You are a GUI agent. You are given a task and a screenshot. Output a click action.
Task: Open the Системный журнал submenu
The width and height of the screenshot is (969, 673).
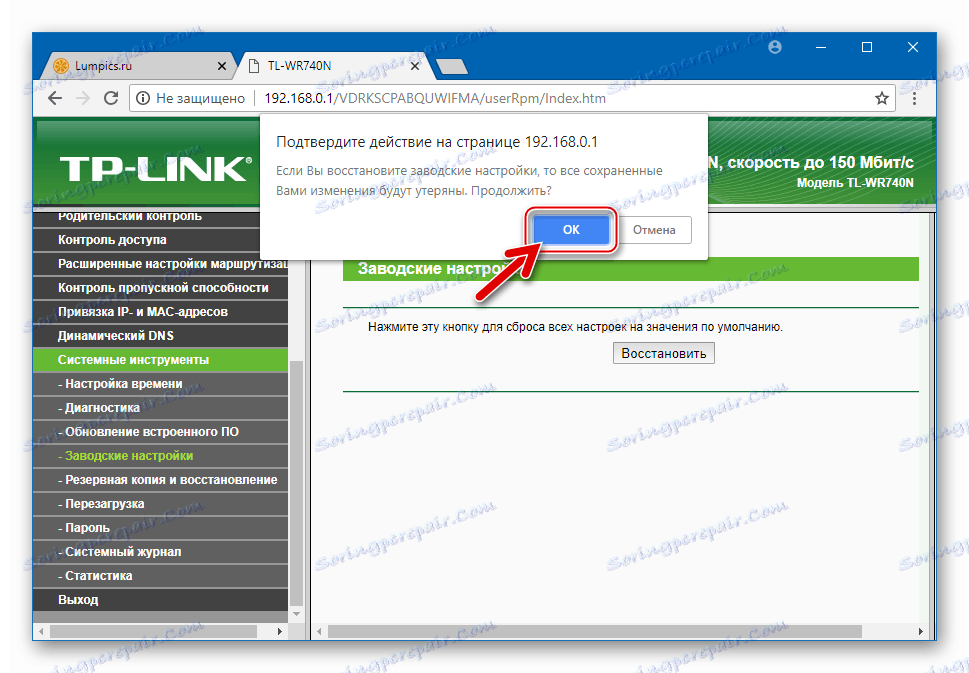point(161,552)
